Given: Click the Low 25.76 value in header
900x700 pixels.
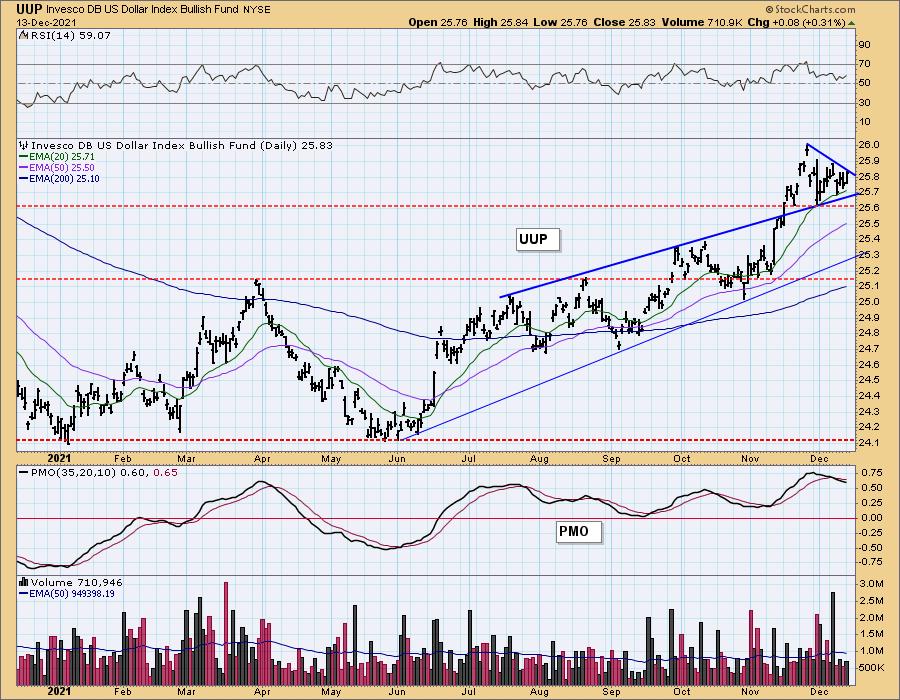Looking at the screenshot, I should point(561,22).
